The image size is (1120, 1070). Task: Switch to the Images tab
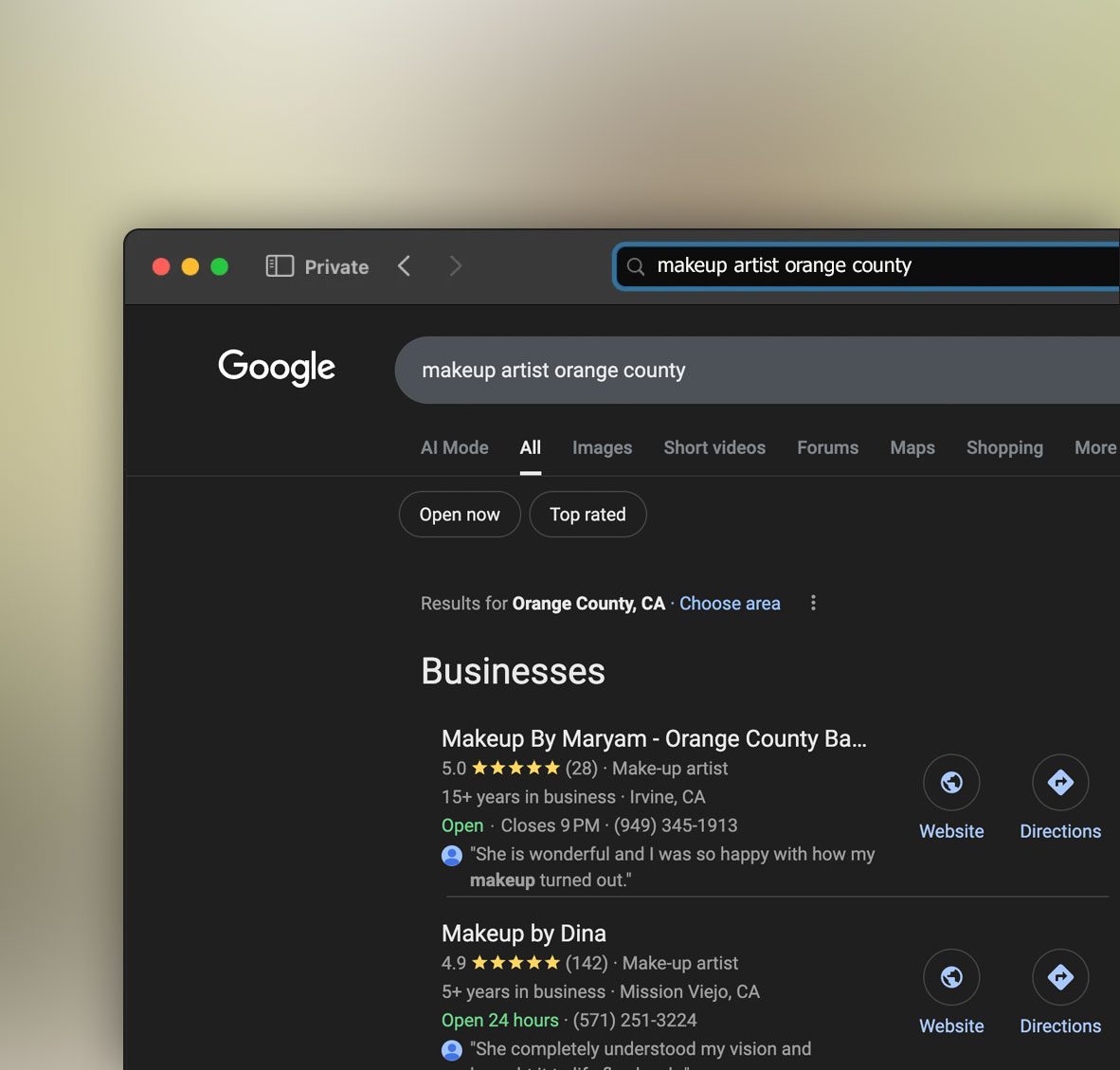(x=602, y=447)
